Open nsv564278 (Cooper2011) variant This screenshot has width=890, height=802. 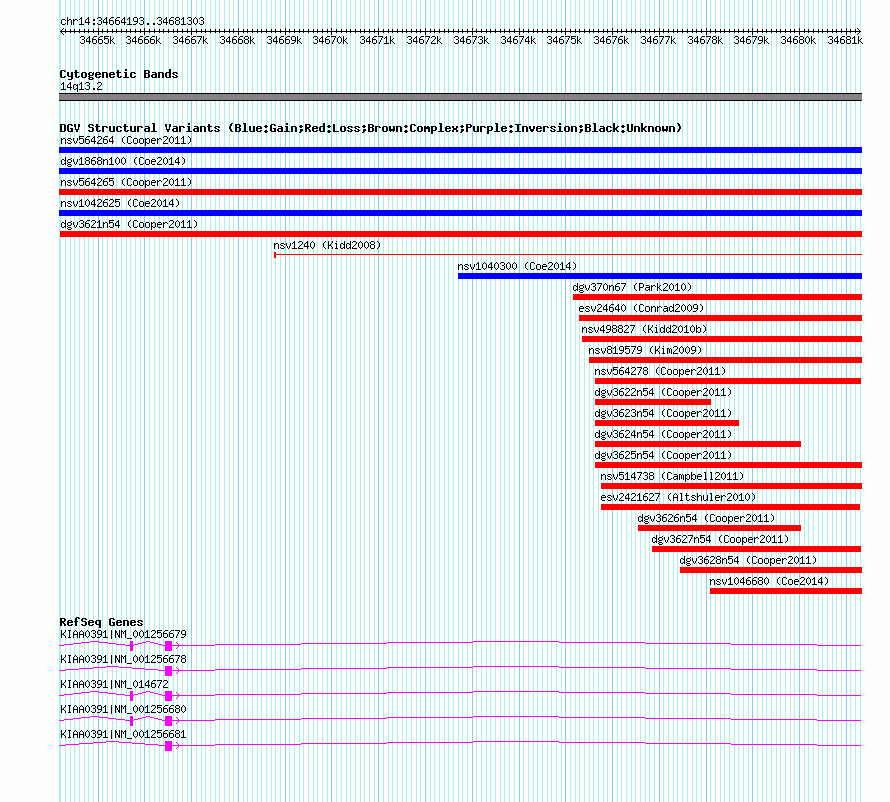click(x=660, y=371)
